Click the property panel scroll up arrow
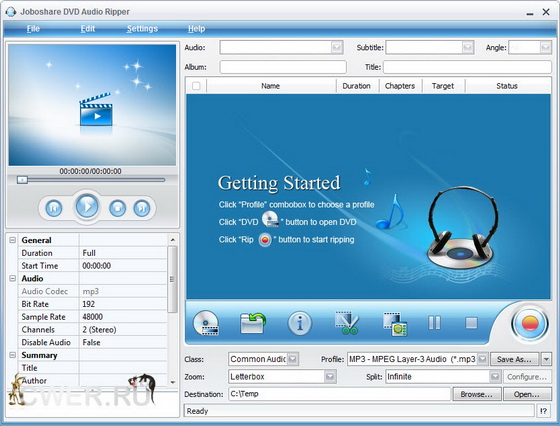This screenshot has width=560, height=426. coord(172,240)
